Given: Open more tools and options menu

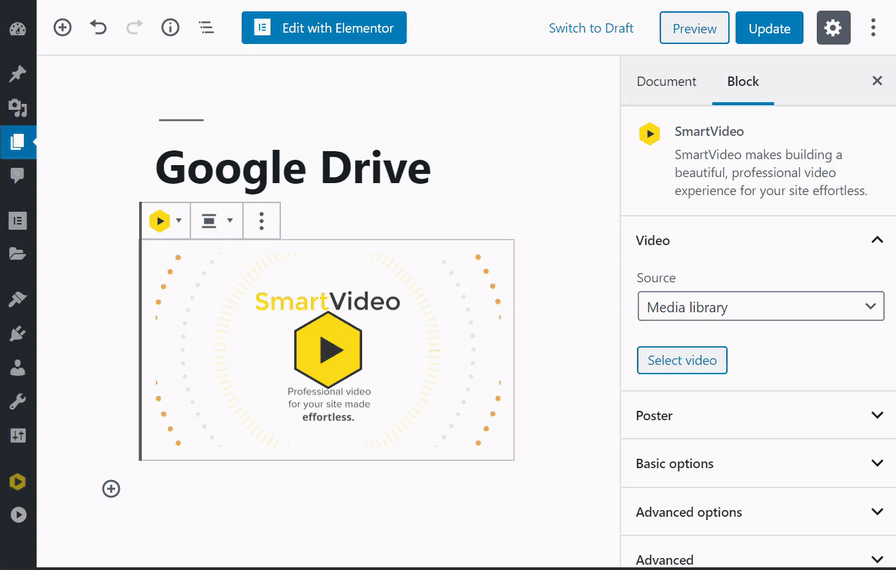Looking at the screenshot, I should click(873, 27).
